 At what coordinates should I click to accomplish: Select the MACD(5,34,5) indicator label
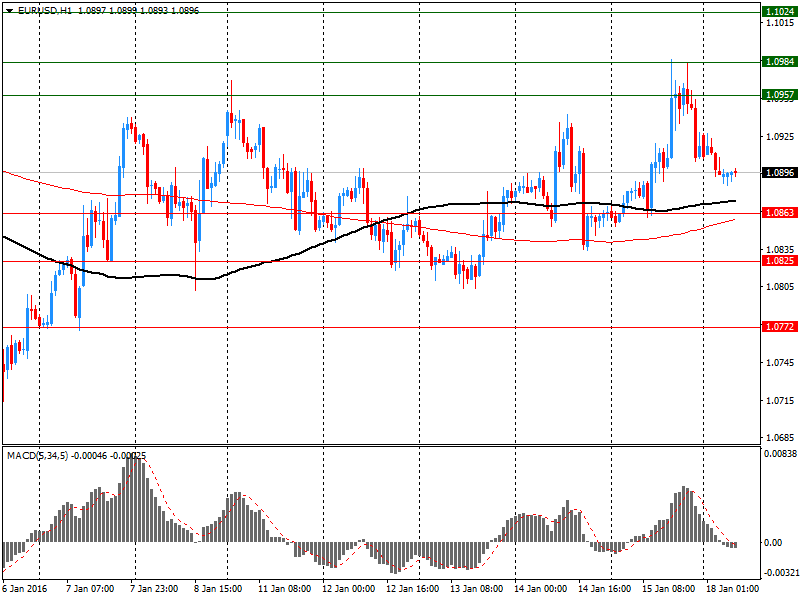(x=37, y=456)
